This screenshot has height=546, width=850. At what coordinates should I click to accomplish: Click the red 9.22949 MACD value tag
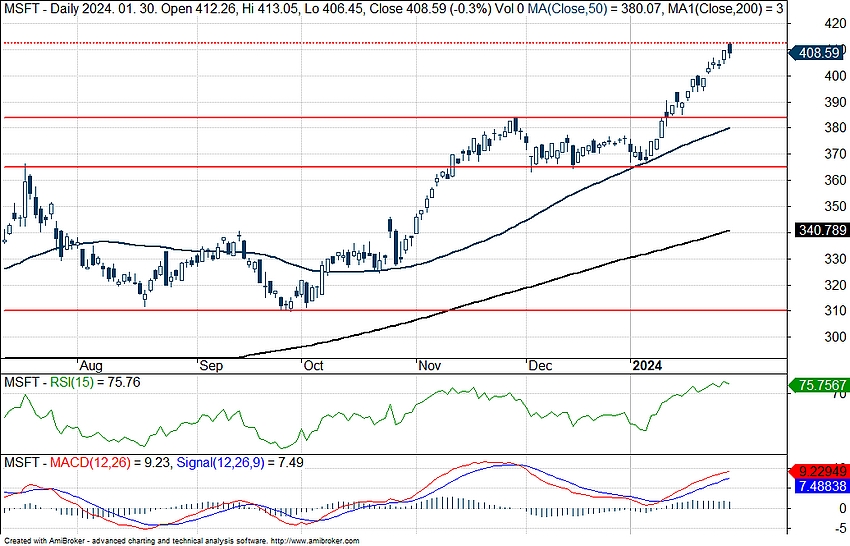click(820, 472)
